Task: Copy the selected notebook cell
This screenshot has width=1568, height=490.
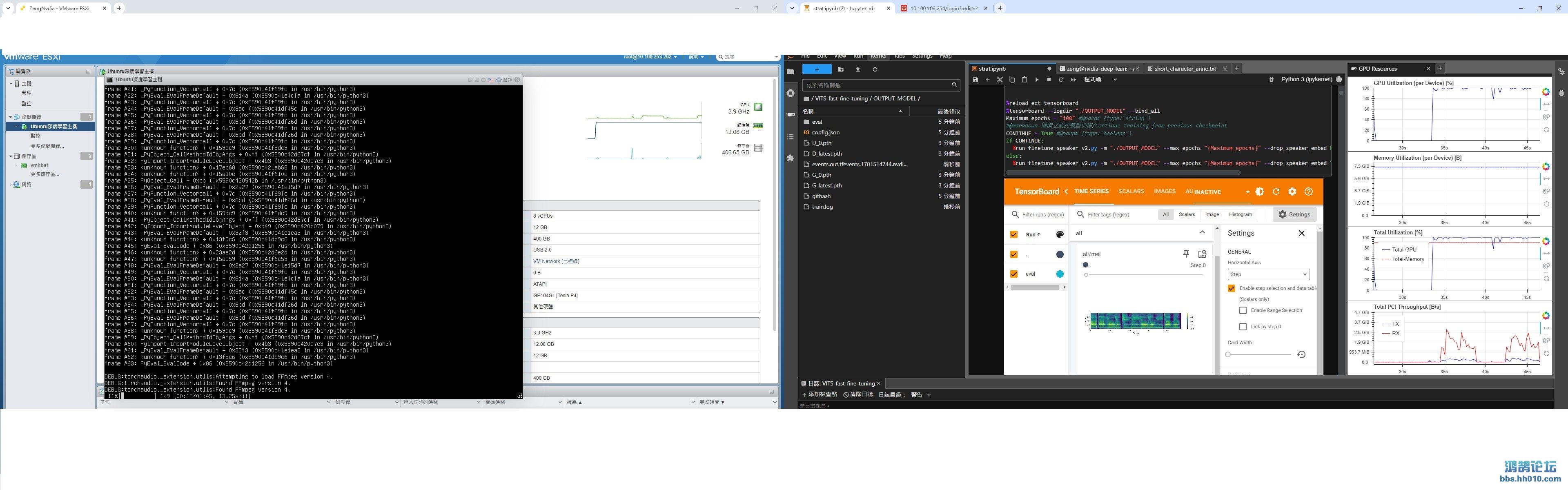Action: point(1012,80)
